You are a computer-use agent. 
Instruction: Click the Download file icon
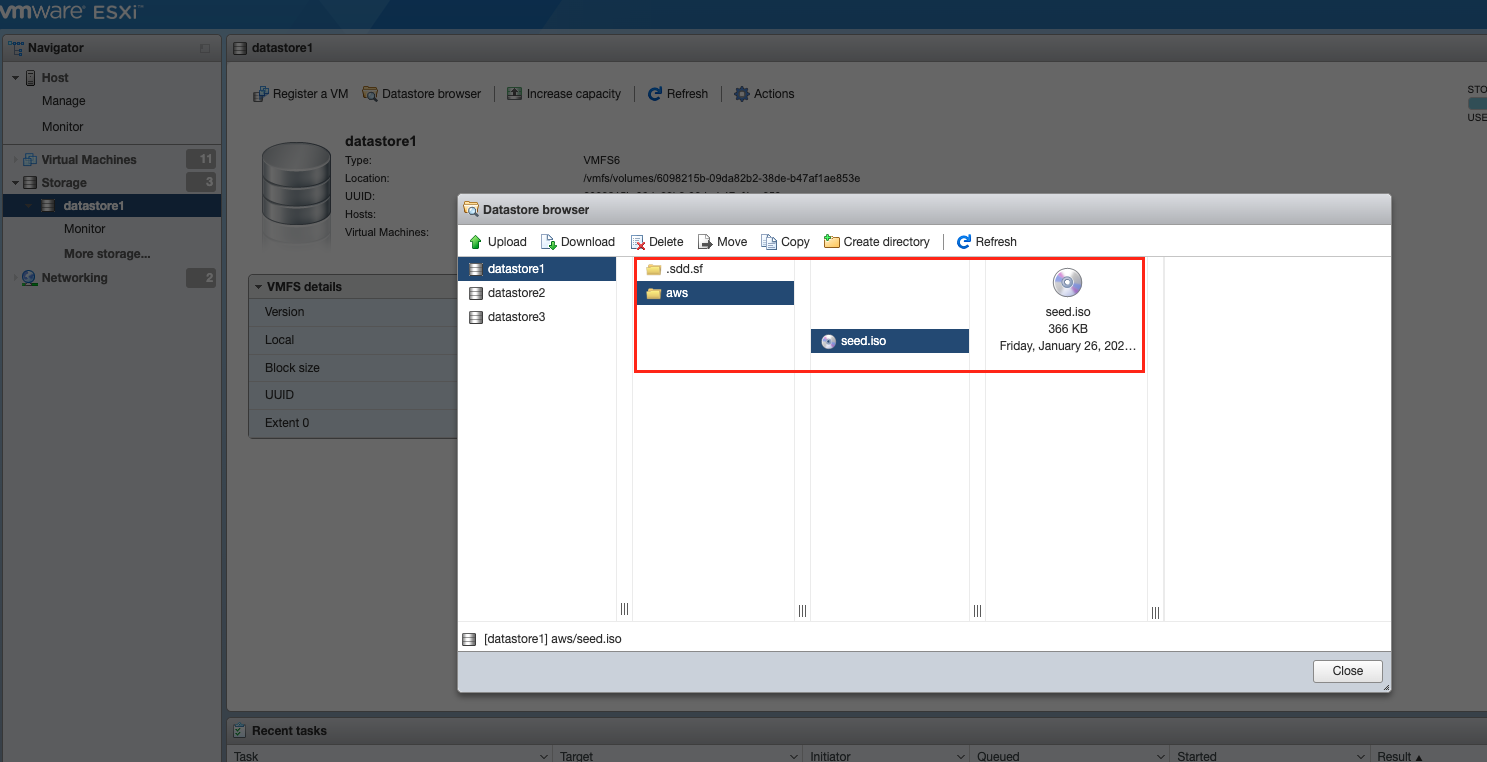tap(549, 242)
